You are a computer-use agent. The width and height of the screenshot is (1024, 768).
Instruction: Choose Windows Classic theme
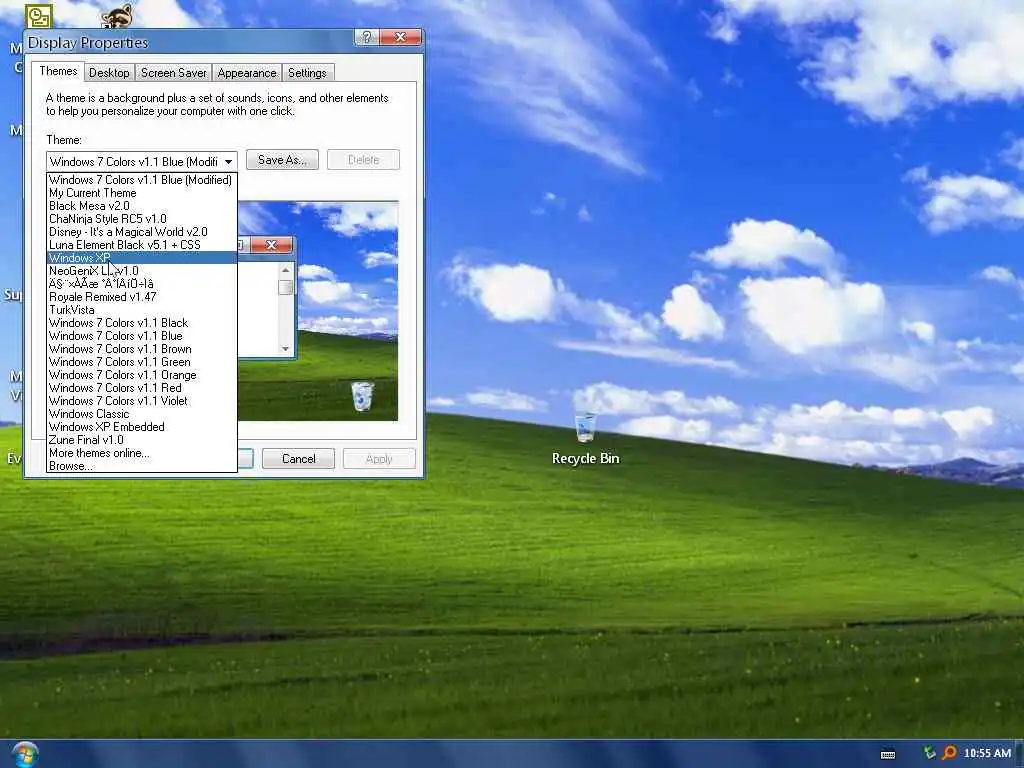point(142,414)
